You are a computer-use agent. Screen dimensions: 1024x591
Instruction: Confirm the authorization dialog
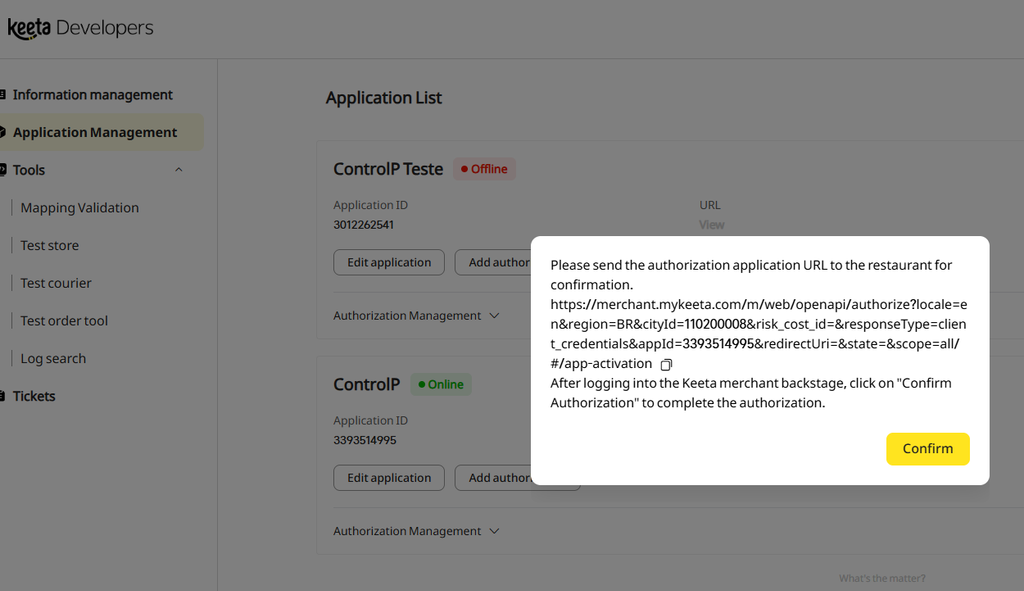click(927, 449)
